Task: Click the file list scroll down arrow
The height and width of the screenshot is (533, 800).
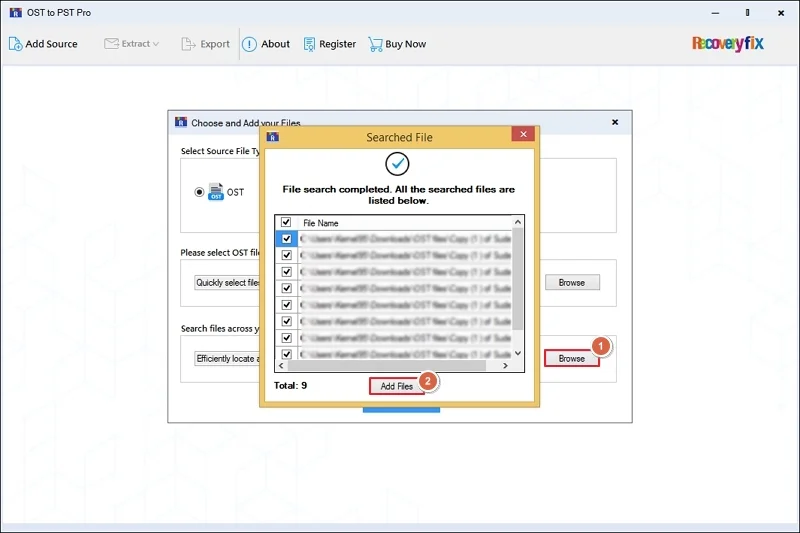Action: click(518, 353)
